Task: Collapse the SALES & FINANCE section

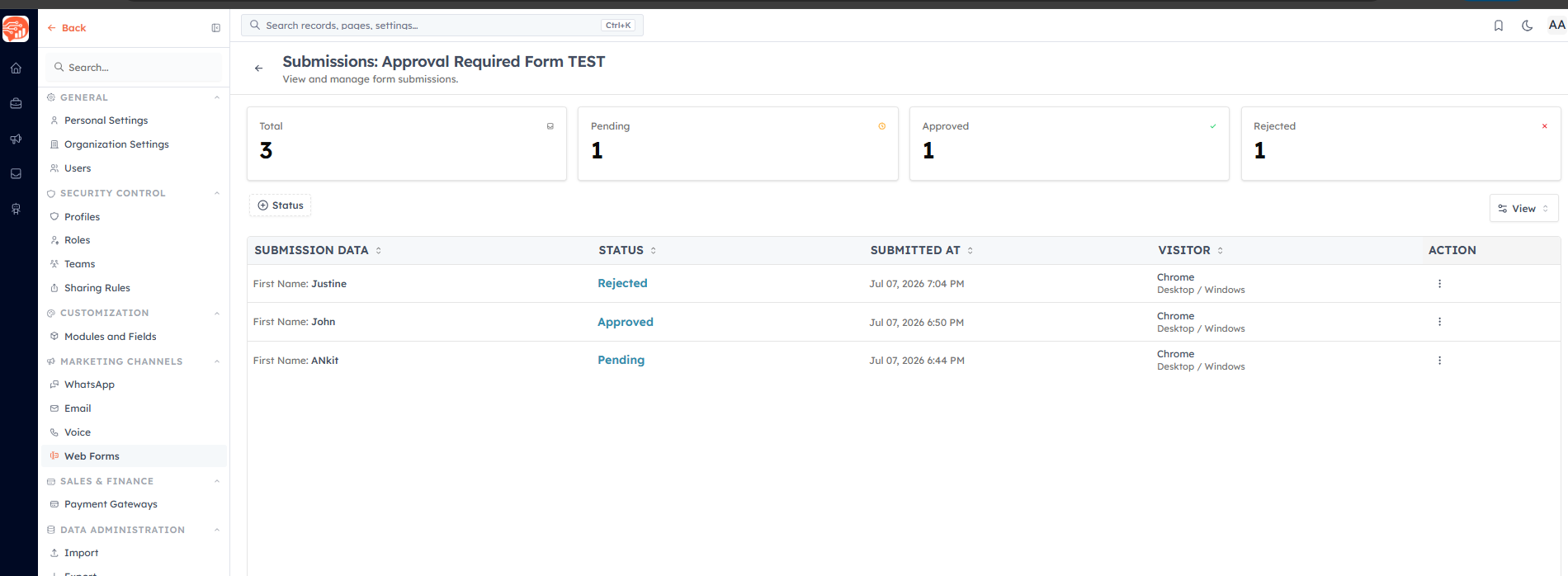Action: pos(217,481)
